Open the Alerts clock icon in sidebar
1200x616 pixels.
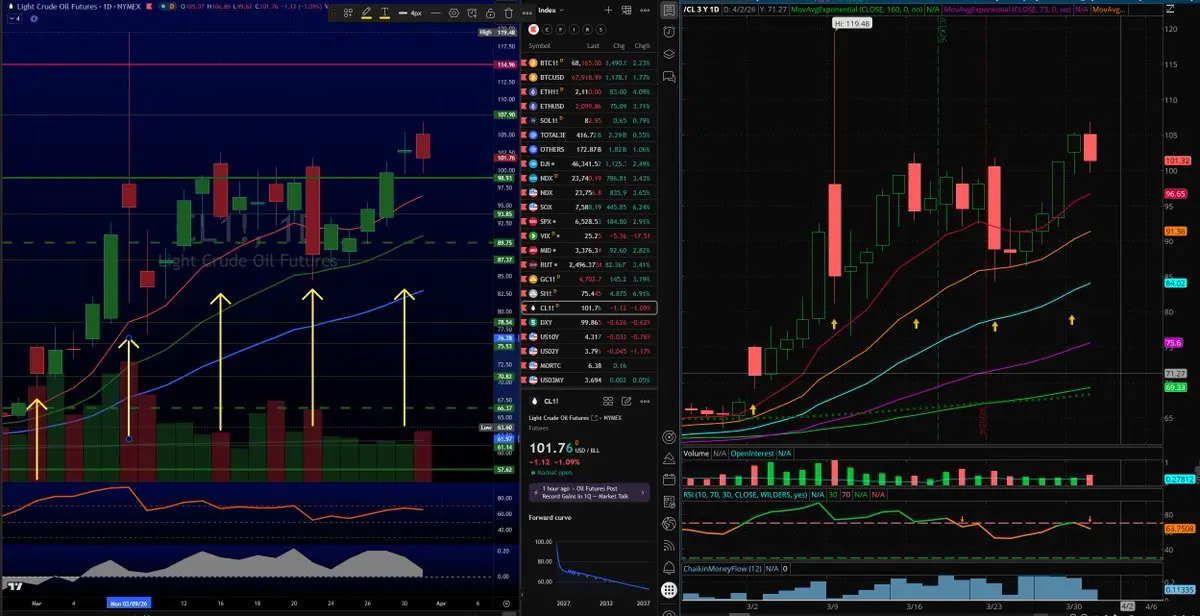(668, 31)
